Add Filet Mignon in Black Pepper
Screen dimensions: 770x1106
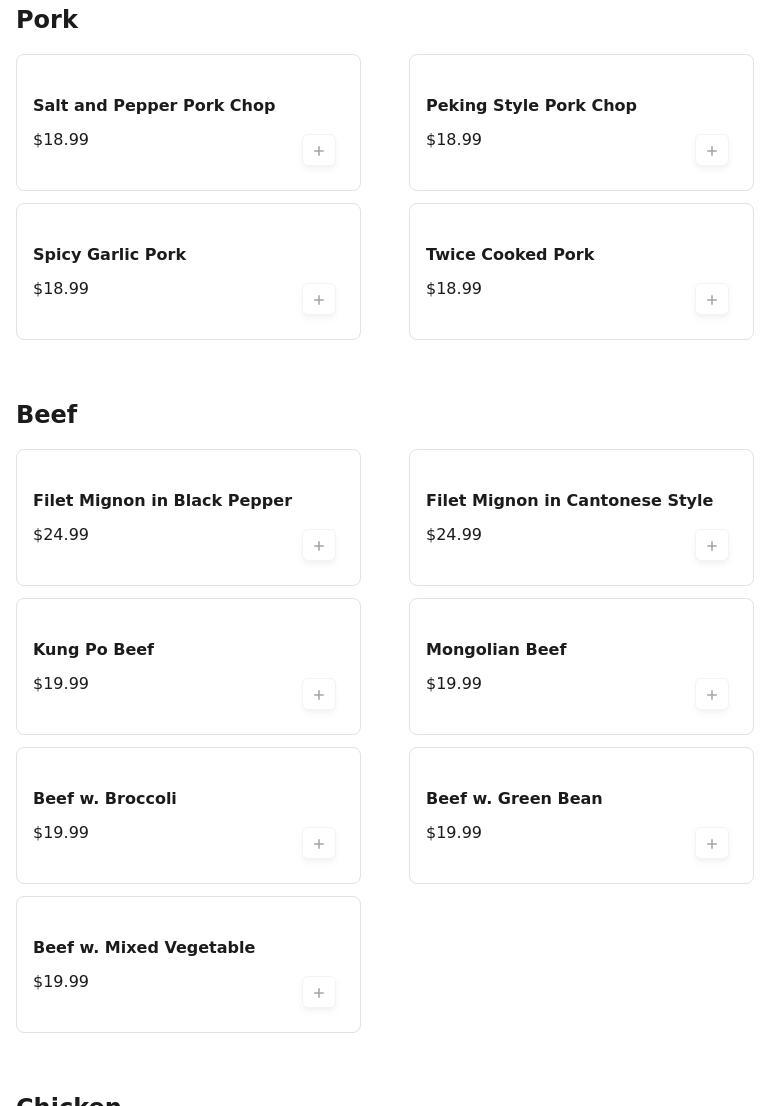[319, 546]
